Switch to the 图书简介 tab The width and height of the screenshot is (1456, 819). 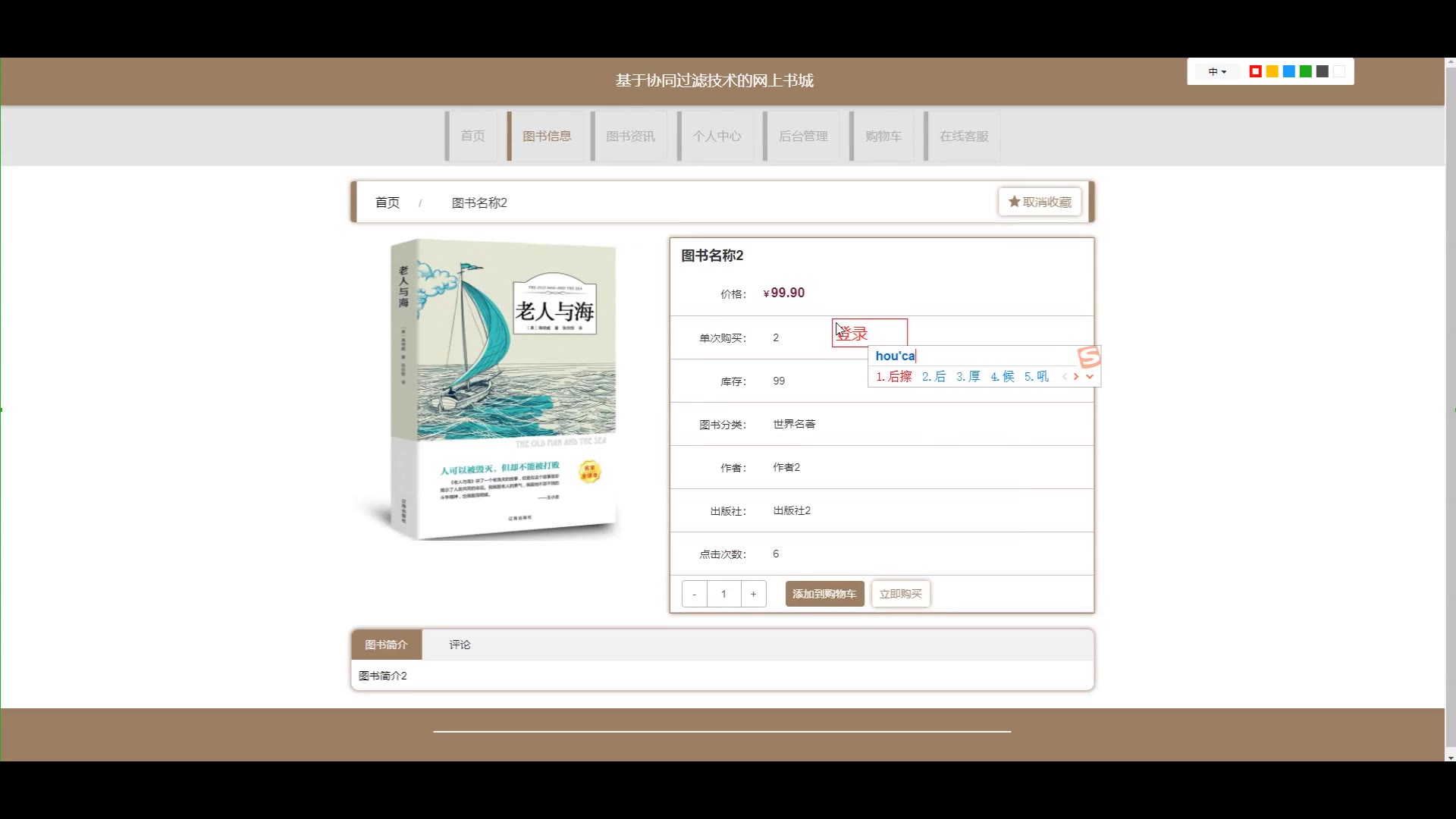click(x=386, y=645)
